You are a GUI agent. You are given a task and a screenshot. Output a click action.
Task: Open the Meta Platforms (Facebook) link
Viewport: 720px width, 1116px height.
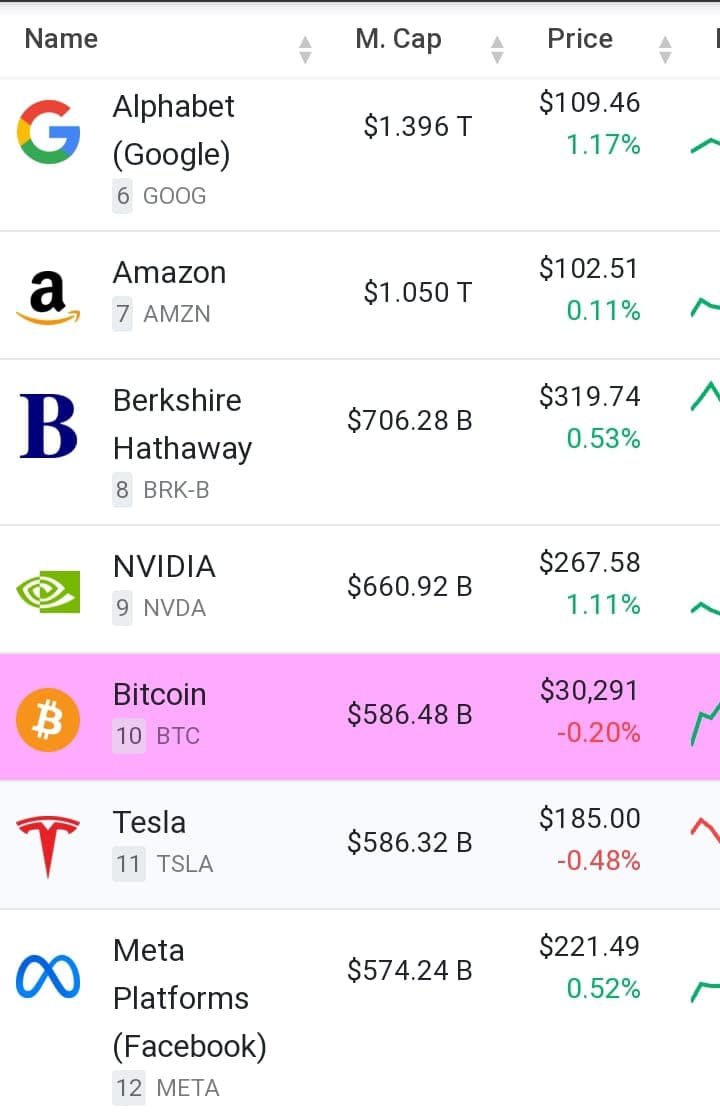(190, 999)
